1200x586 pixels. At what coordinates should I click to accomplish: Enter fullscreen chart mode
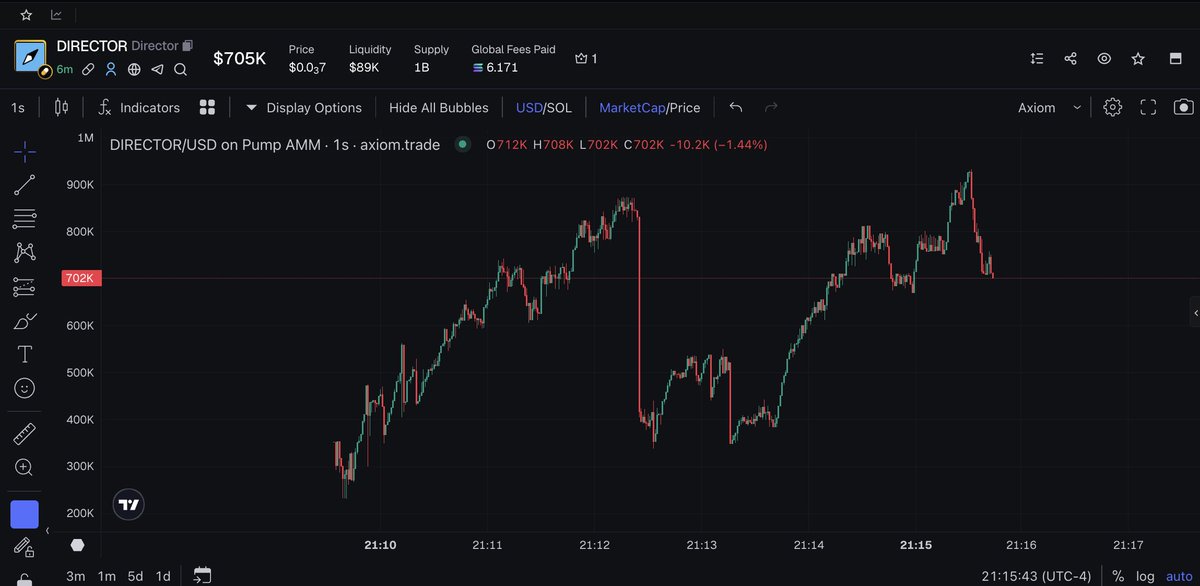pos(1148,107)
